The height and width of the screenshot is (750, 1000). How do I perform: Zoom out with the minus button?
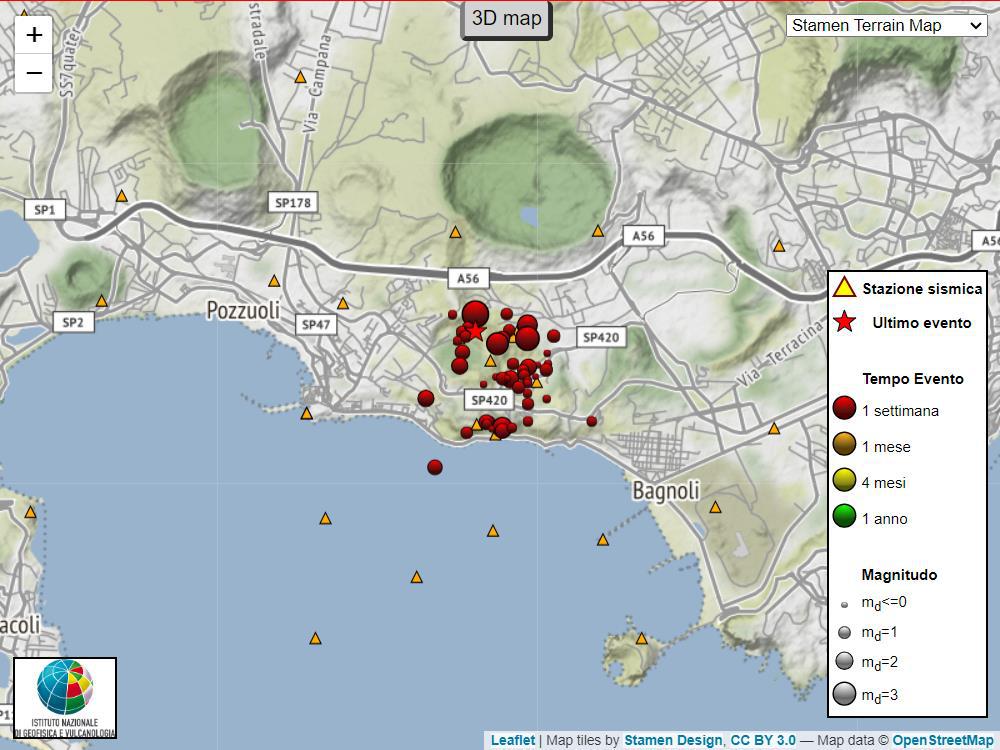point(34,73)
